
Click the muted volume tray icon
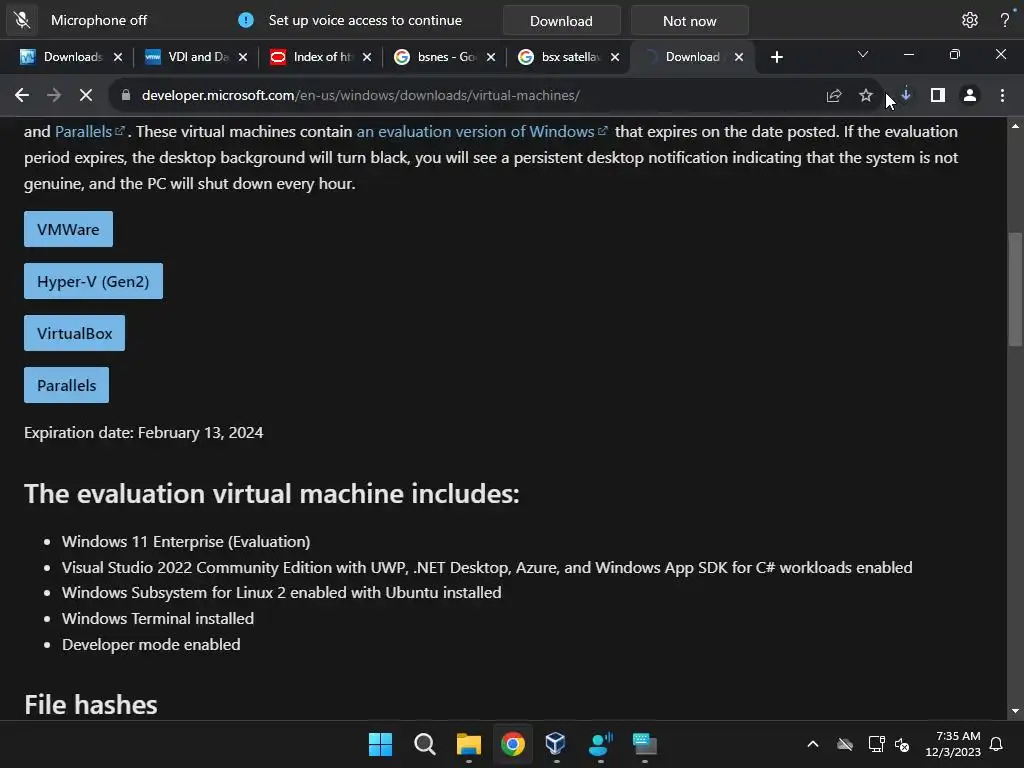tap(902, 744)
